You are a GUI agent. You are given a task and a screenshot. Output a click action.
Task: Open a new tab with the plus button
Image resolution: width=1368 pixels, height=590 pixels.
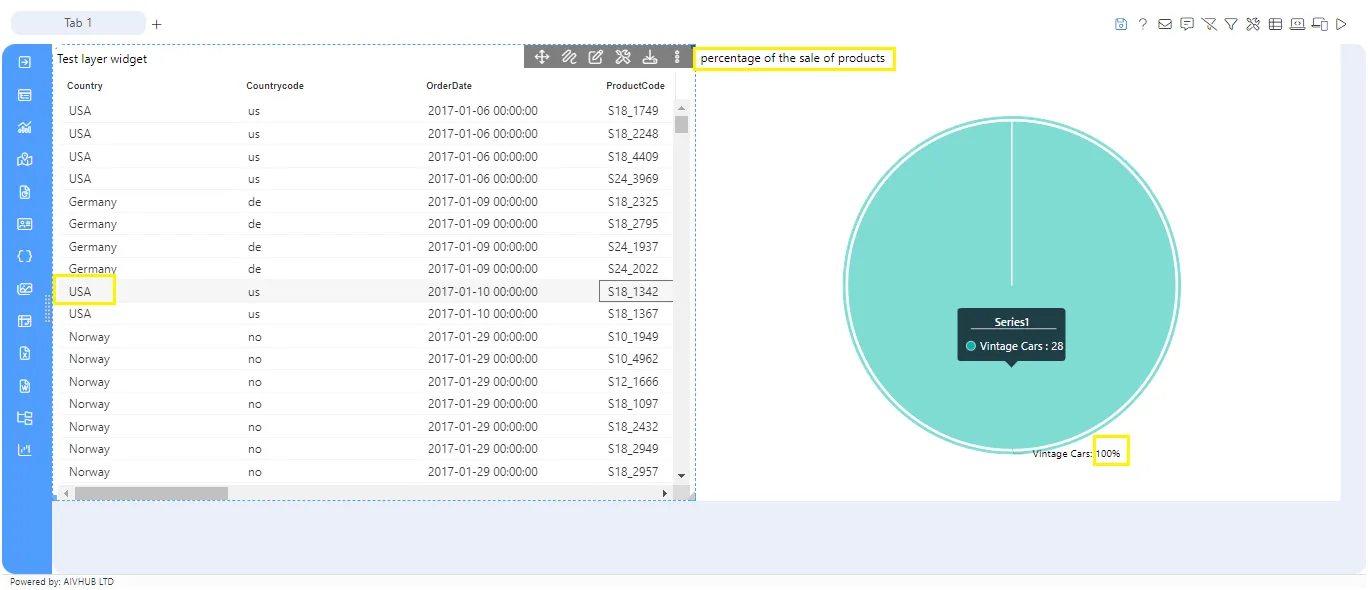click(156, 23)
